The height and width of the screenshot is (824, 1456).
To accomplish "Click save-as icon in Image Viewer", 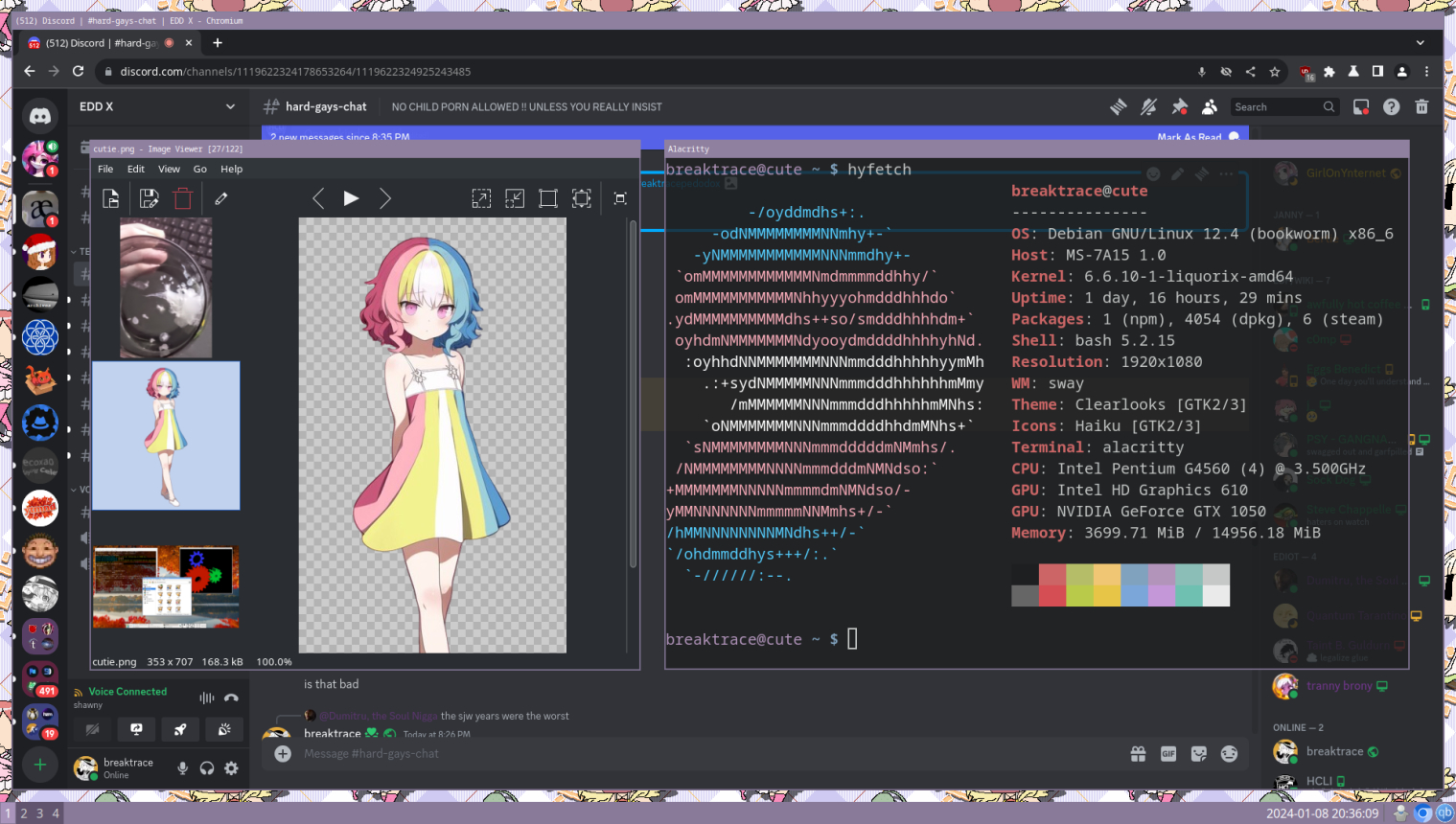I will pyautogui.click(x=149, y=198).
